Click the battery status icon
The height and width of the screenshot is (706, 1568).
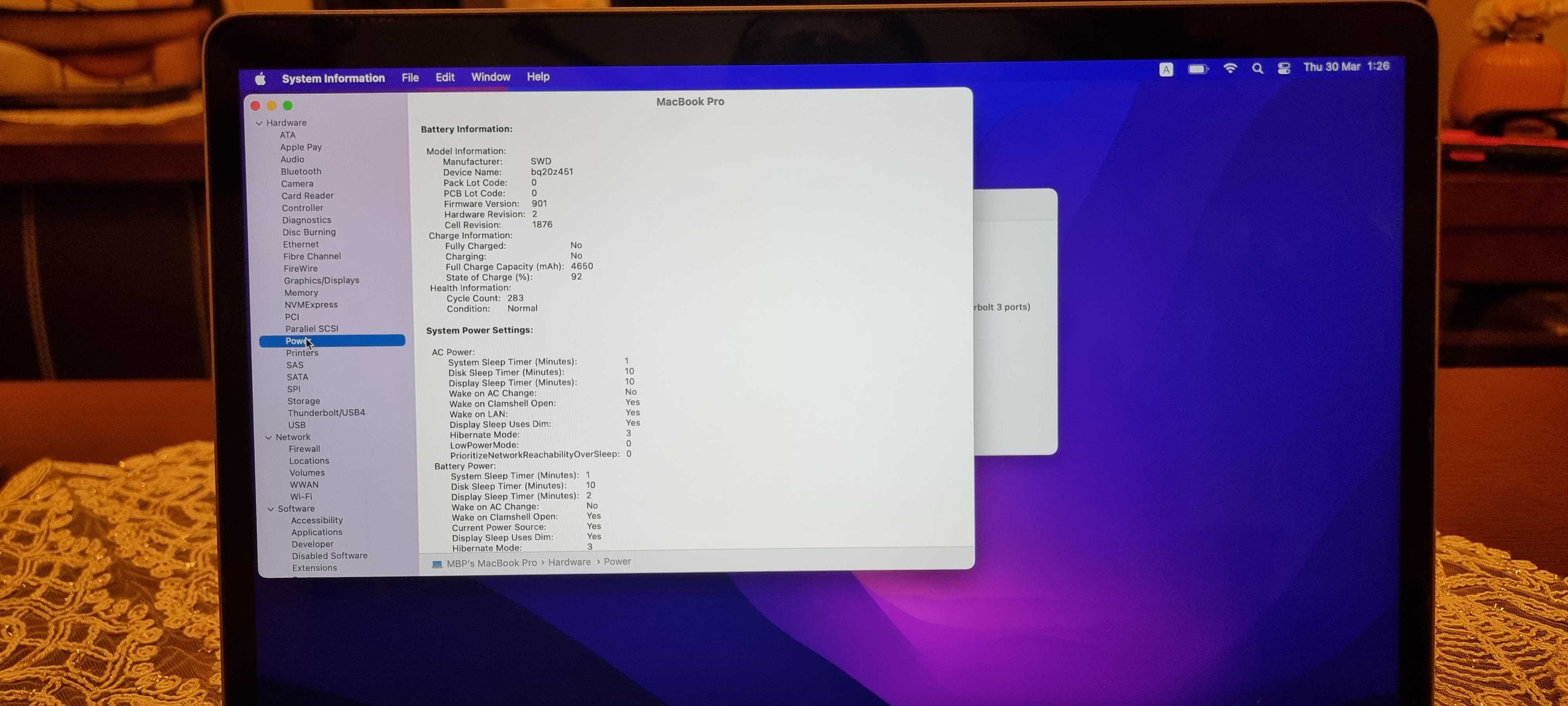coord(1197,69)
